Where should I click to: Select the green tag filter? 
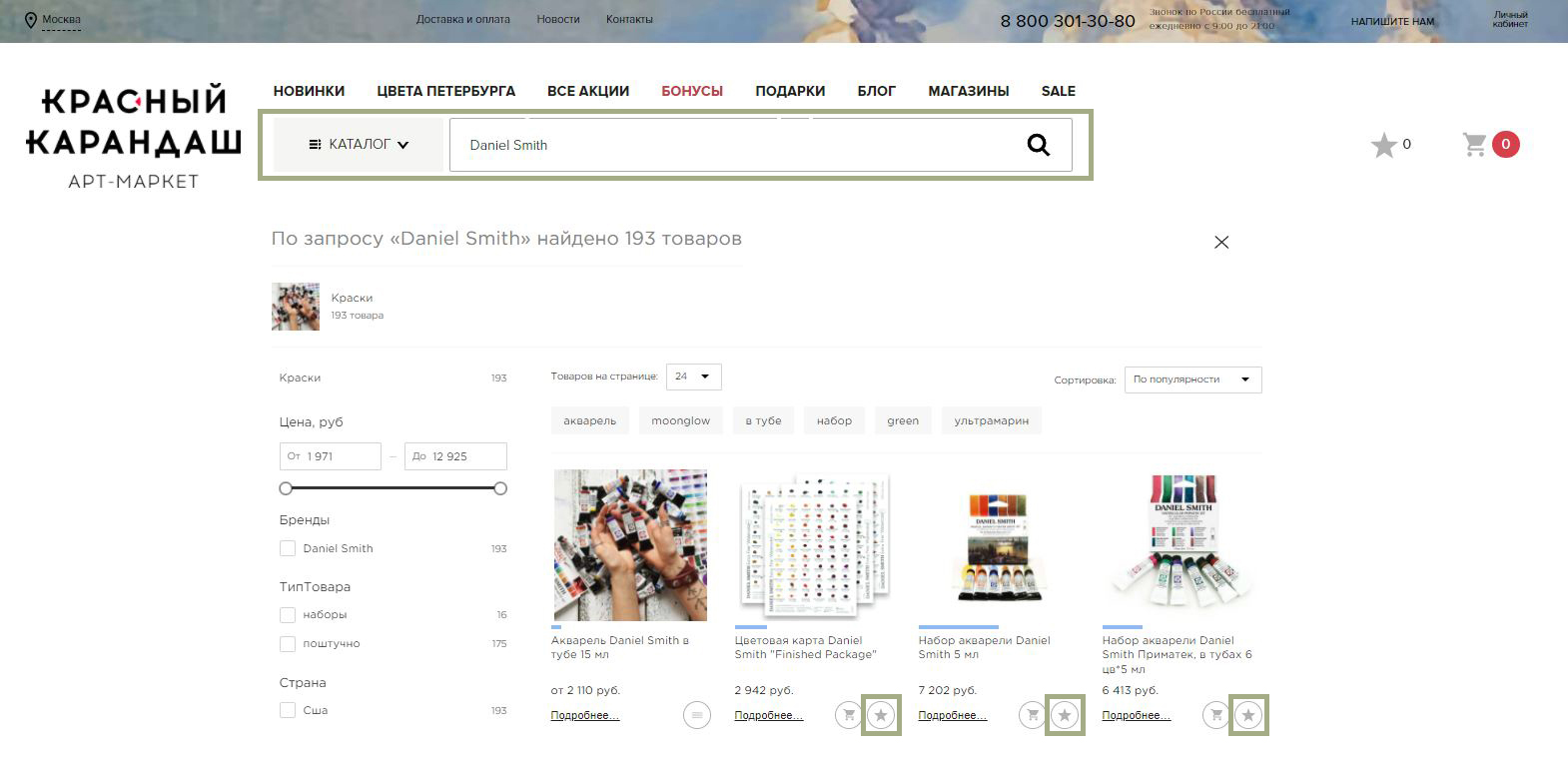pyautogui.click(x=903, y=420)
